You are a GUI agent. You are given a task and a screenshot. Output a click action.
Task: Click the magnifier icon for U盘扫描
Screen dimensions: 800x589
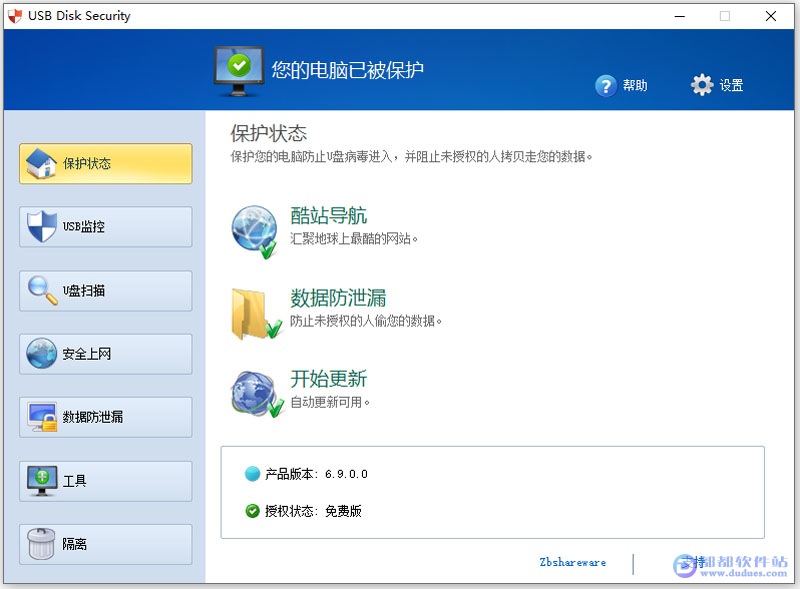point(42,290)
